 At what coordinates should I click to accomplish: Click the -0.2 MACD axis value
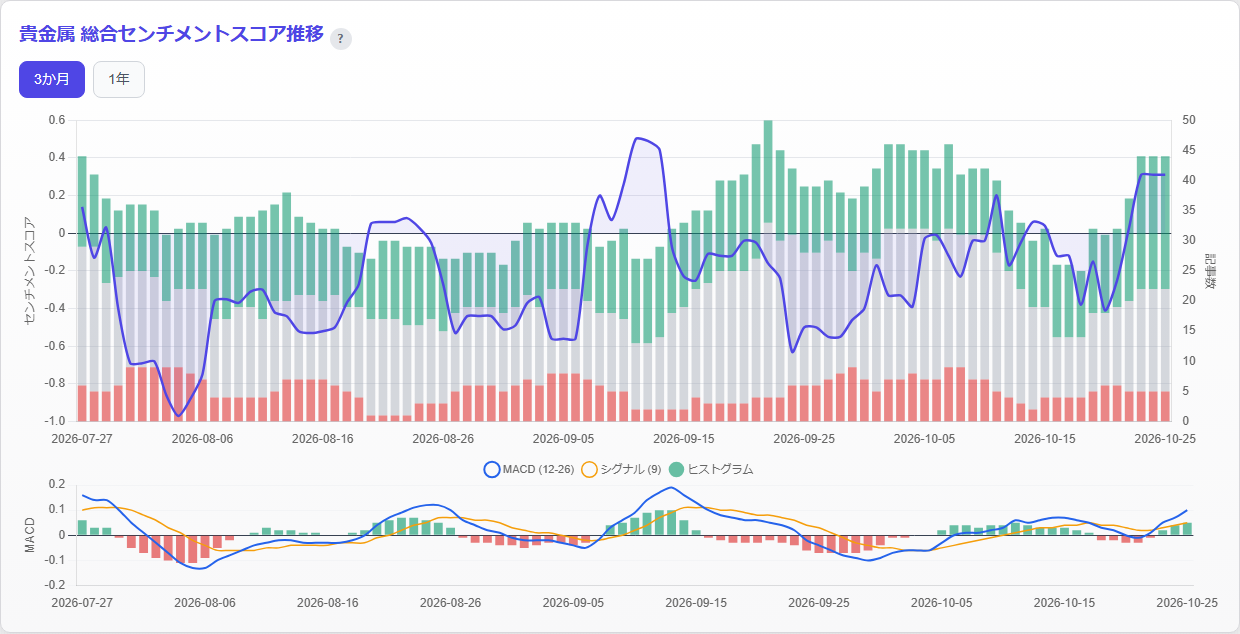56,585
